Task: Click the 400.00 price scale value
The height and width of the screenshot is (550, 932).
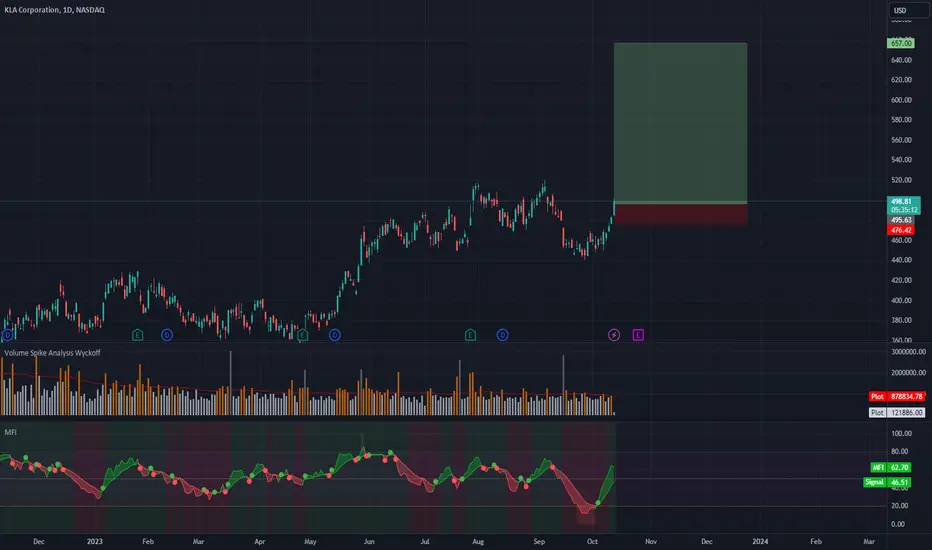Action: 901,300
